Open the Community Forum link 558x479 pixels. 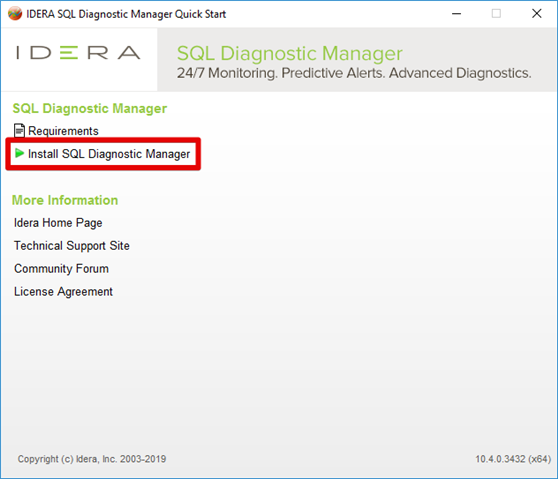tap(61, 269)
